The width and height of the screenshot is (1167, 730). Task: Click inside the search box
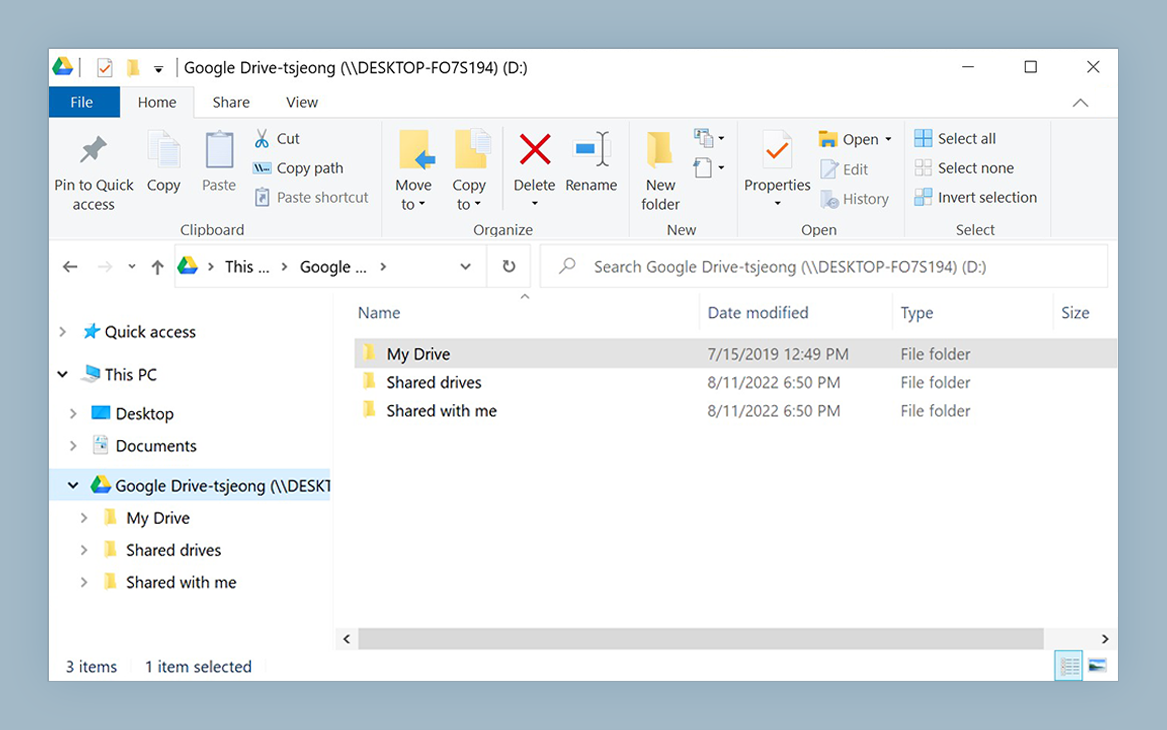tap(820, 266)
